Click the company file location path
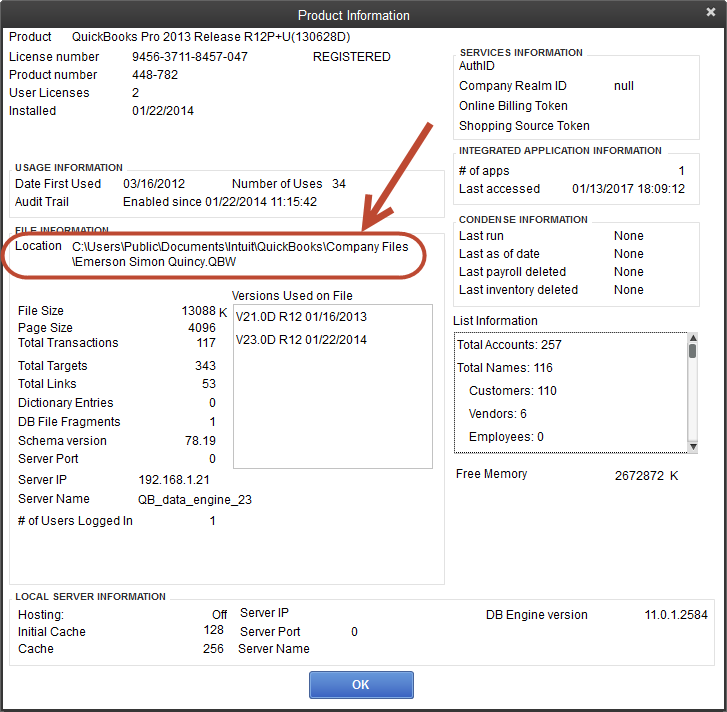727x712 pixels. 240,254
